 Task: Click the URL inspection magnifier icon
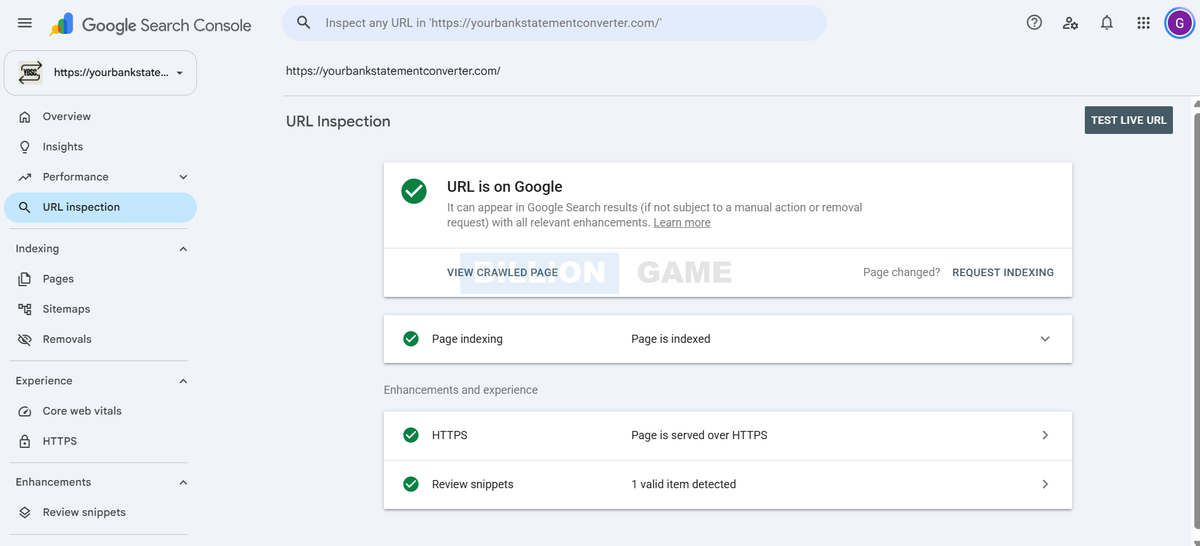25,207
